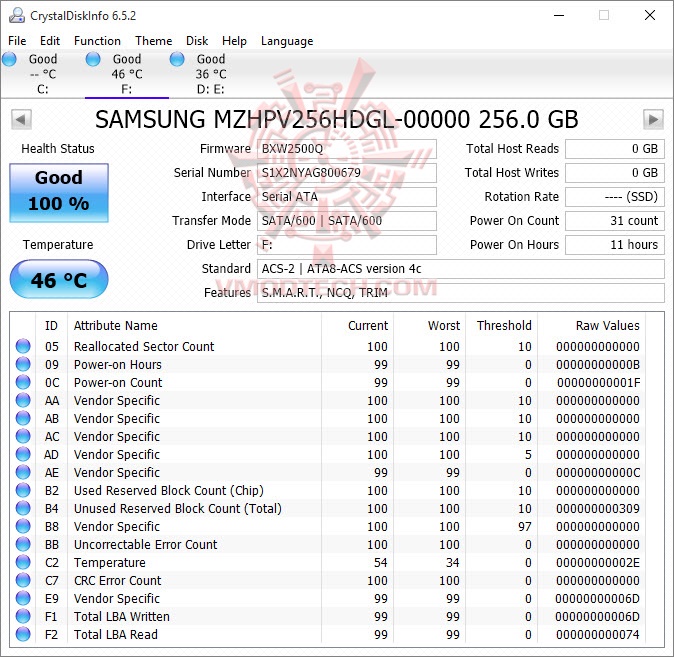The height and width of the screenshot is (657, 674).
Task: Click status orb of Temperature C2 row
Action: (23, 562)
